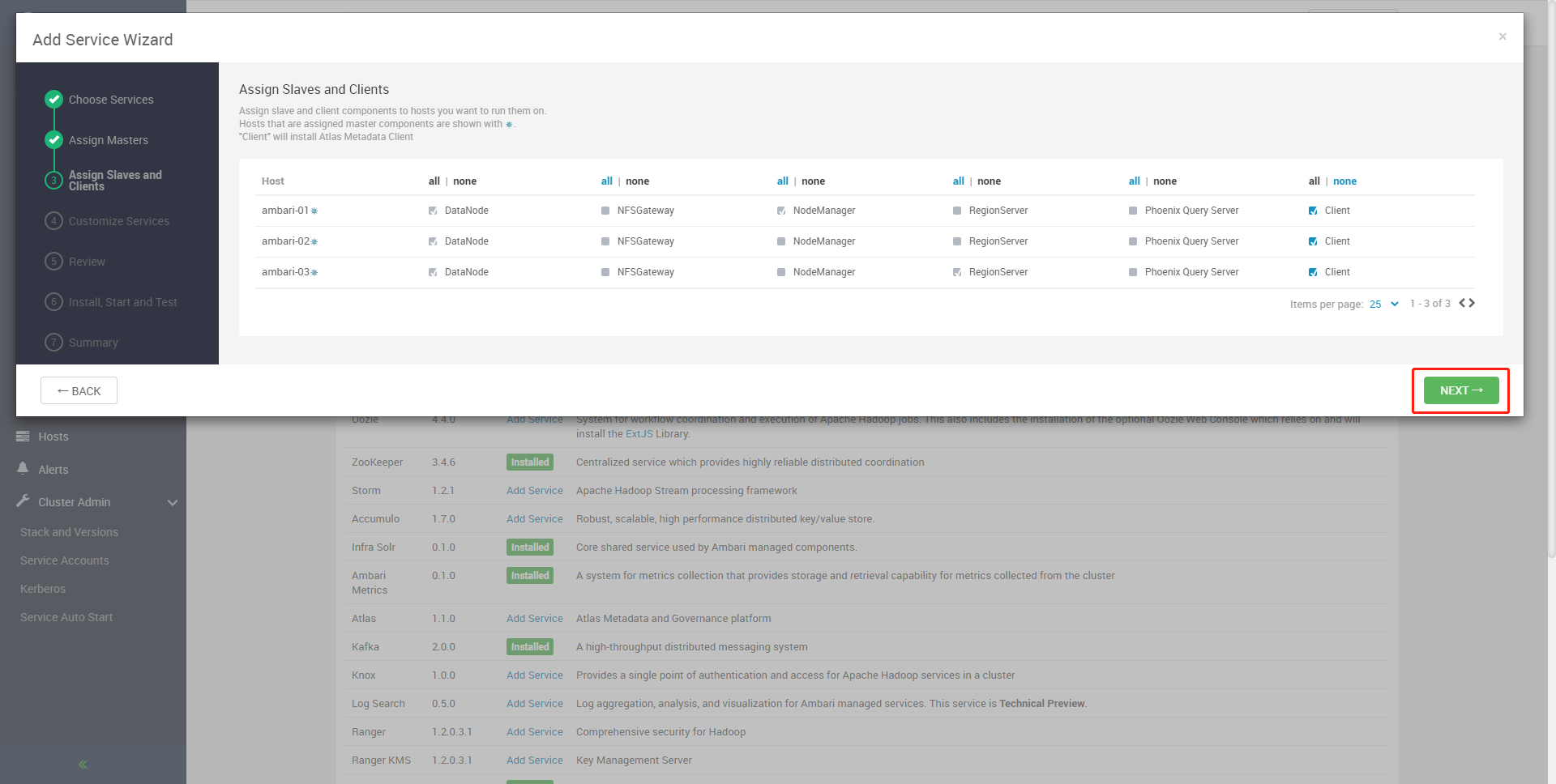The image size is (1556, 784).
Task: Open the items per page dropdown
Action: [1384, 304]
